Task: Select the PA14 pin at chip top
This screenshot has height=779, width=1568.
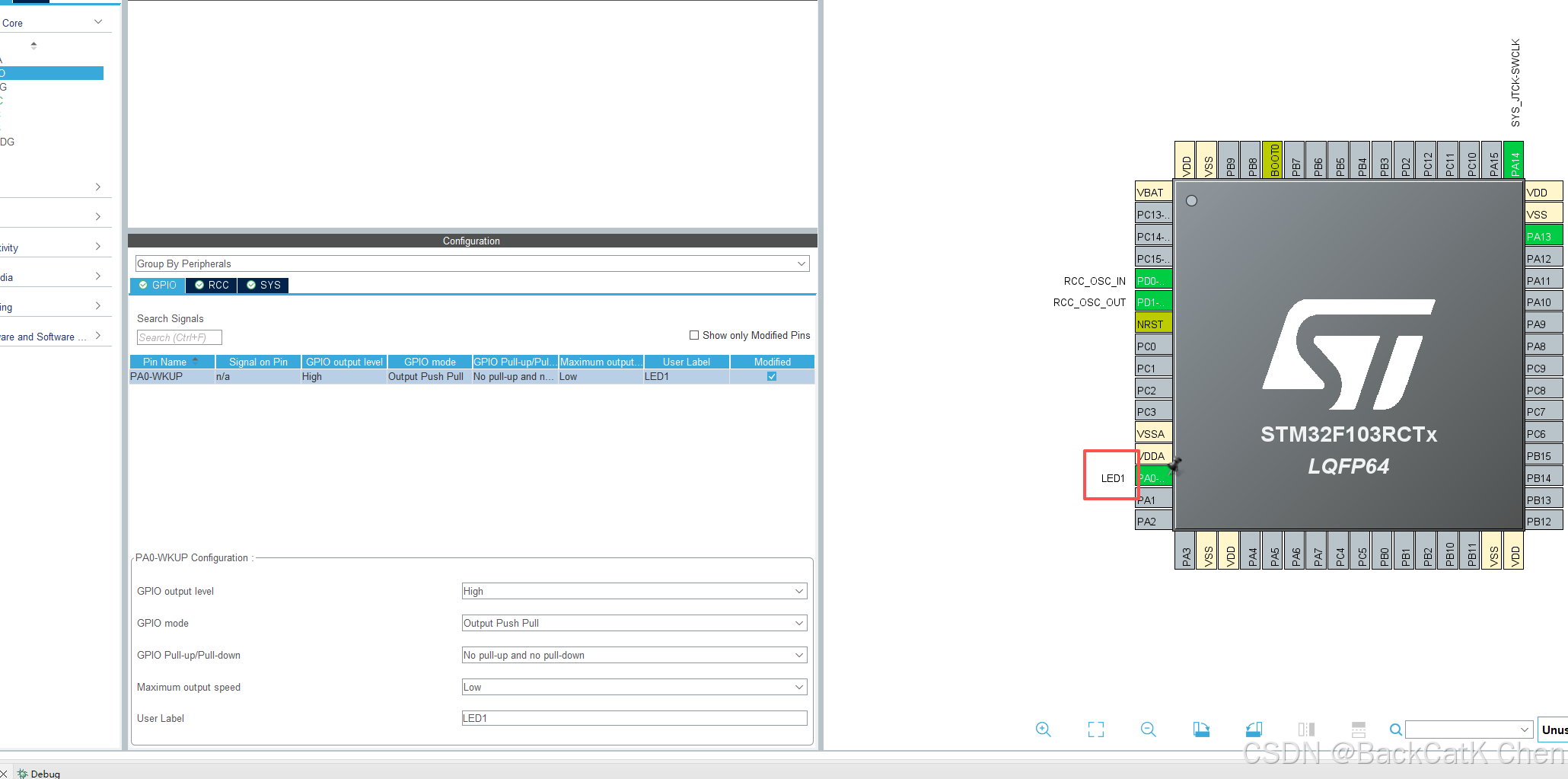Action: point(1514,160)
